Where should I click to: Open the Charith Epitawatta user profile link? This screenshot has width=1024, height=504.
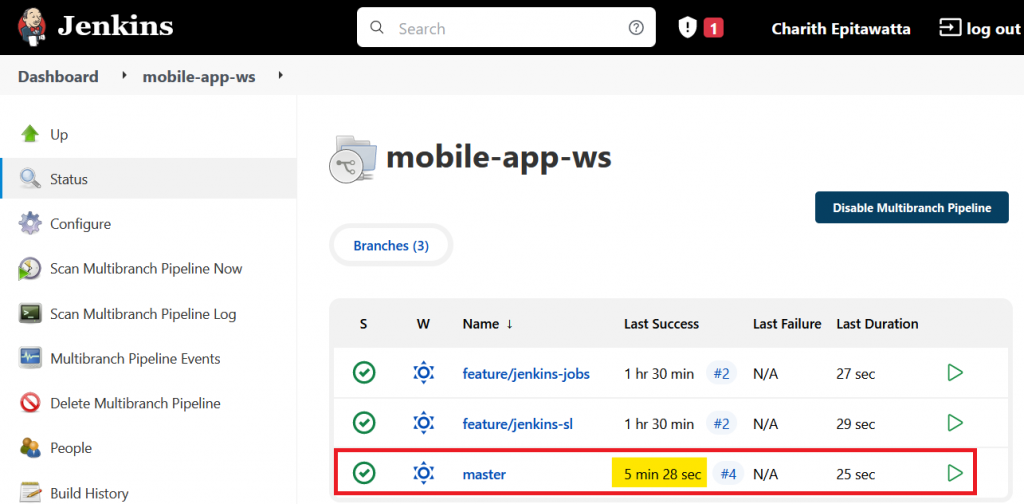tap(841, 29)
